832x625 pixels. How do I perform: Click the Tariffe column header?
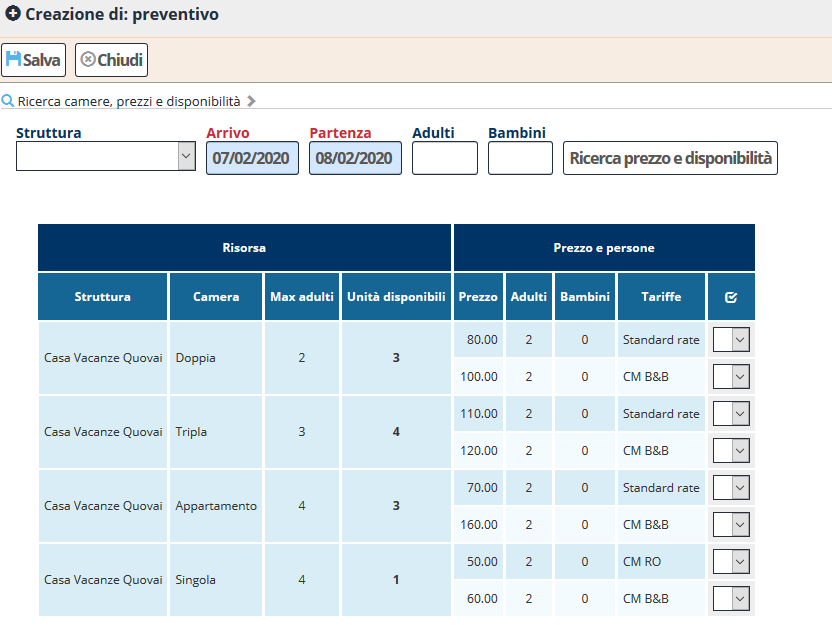(x=661, y=297)
